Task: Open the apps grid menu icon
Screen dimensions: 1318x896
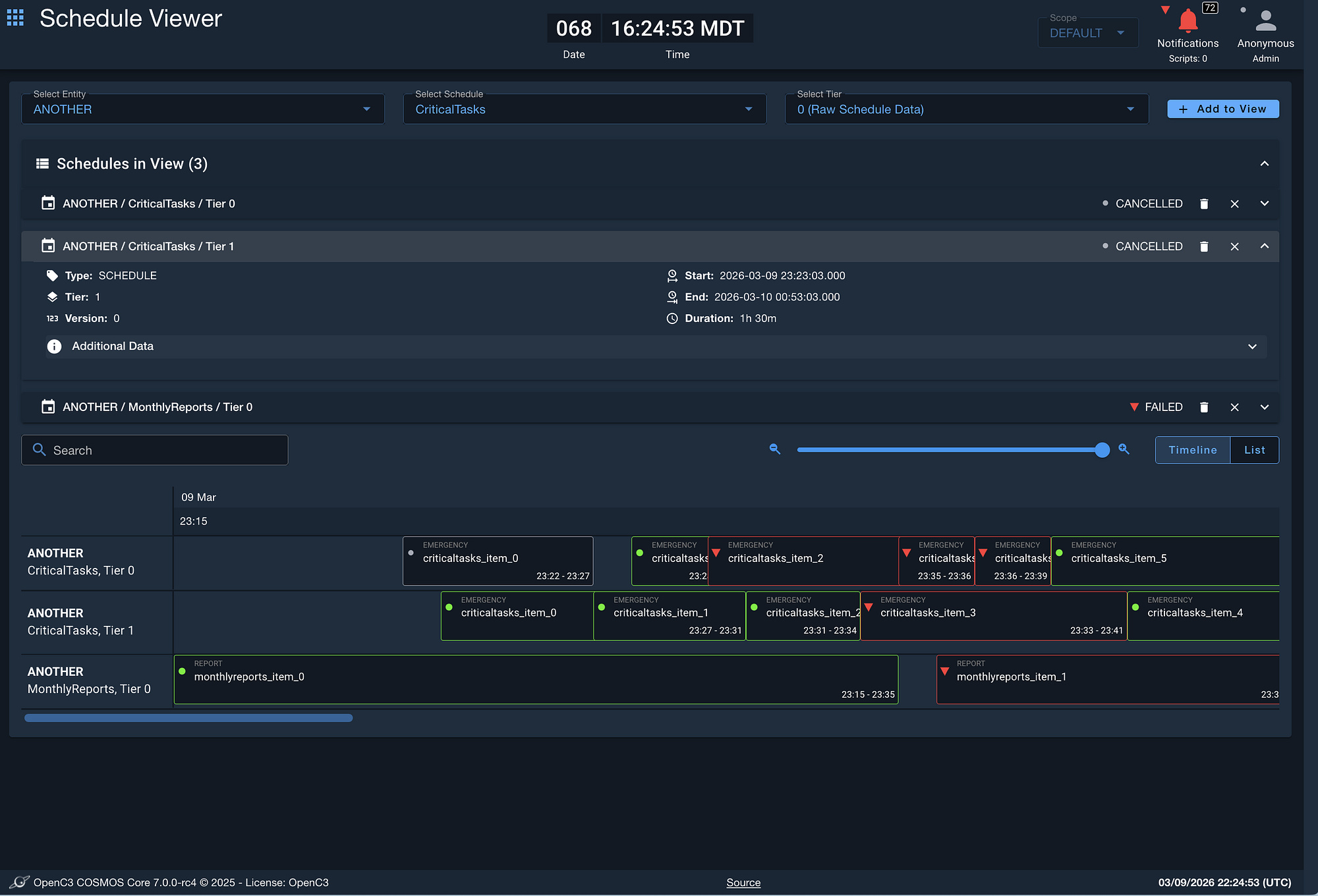Action: coord(15,18)
